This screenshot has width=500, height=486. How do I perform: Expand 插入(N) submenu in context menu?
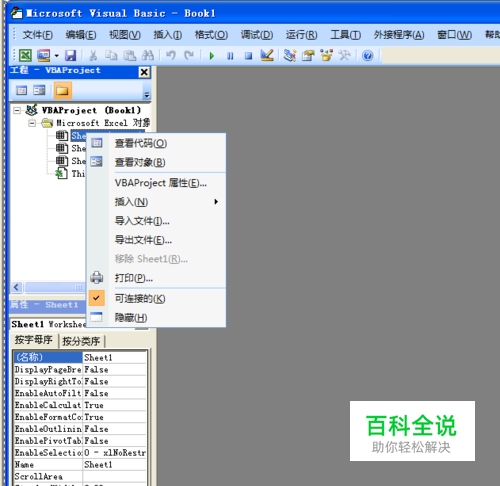tap(156, 202)
